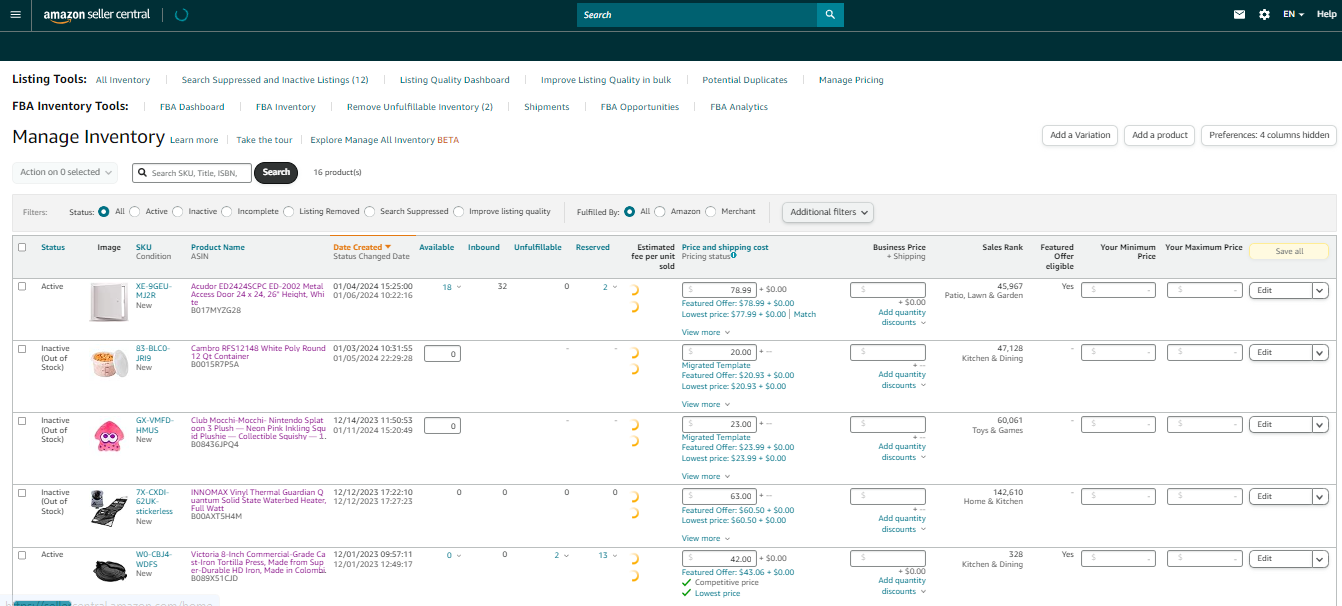The image size is (1342, 606).
Task: Open Preferences: 4 columns hidden
Action: (x=1269, y=135)
